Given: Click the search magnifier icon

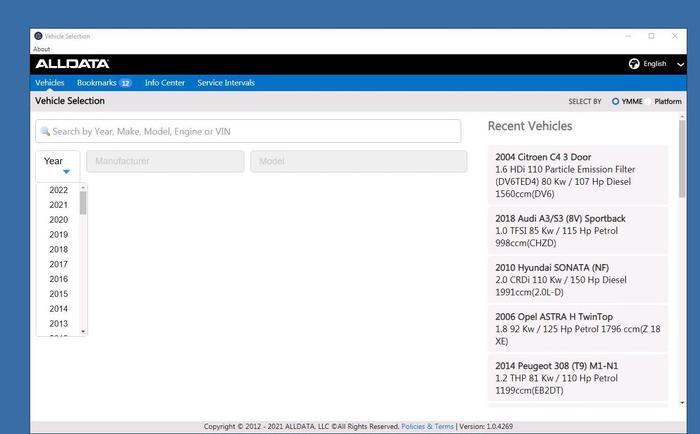Looking at the screenshot, I should (x=45, y=131).
